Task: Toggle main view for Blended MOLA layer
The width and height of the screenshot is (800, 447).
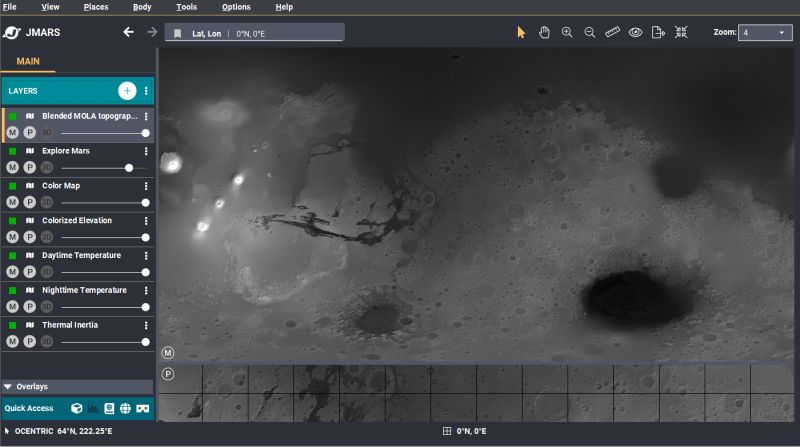Action: (13, 133)
